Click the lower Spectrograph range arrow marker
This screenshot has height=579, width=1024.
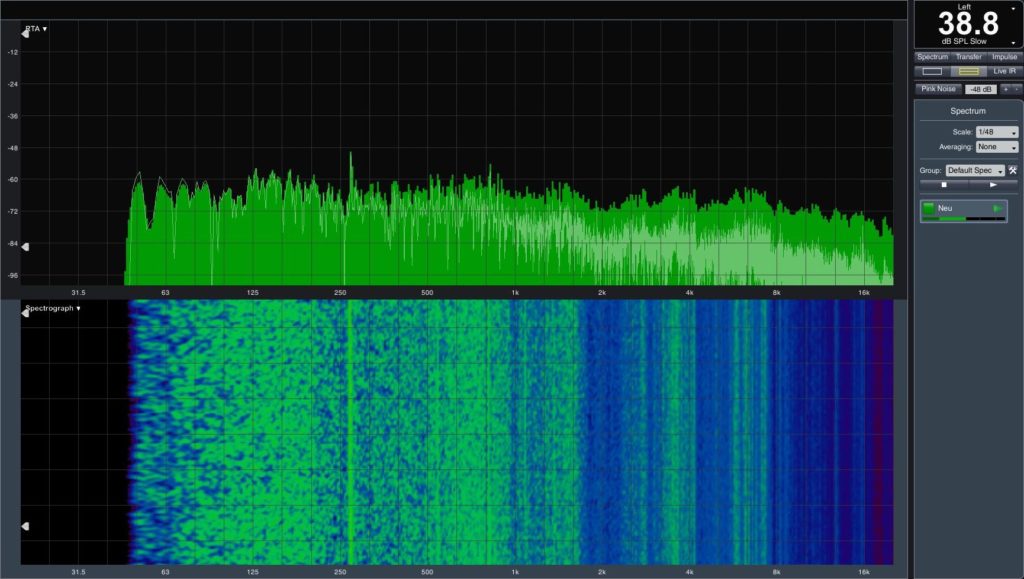[x=25, y=526]
